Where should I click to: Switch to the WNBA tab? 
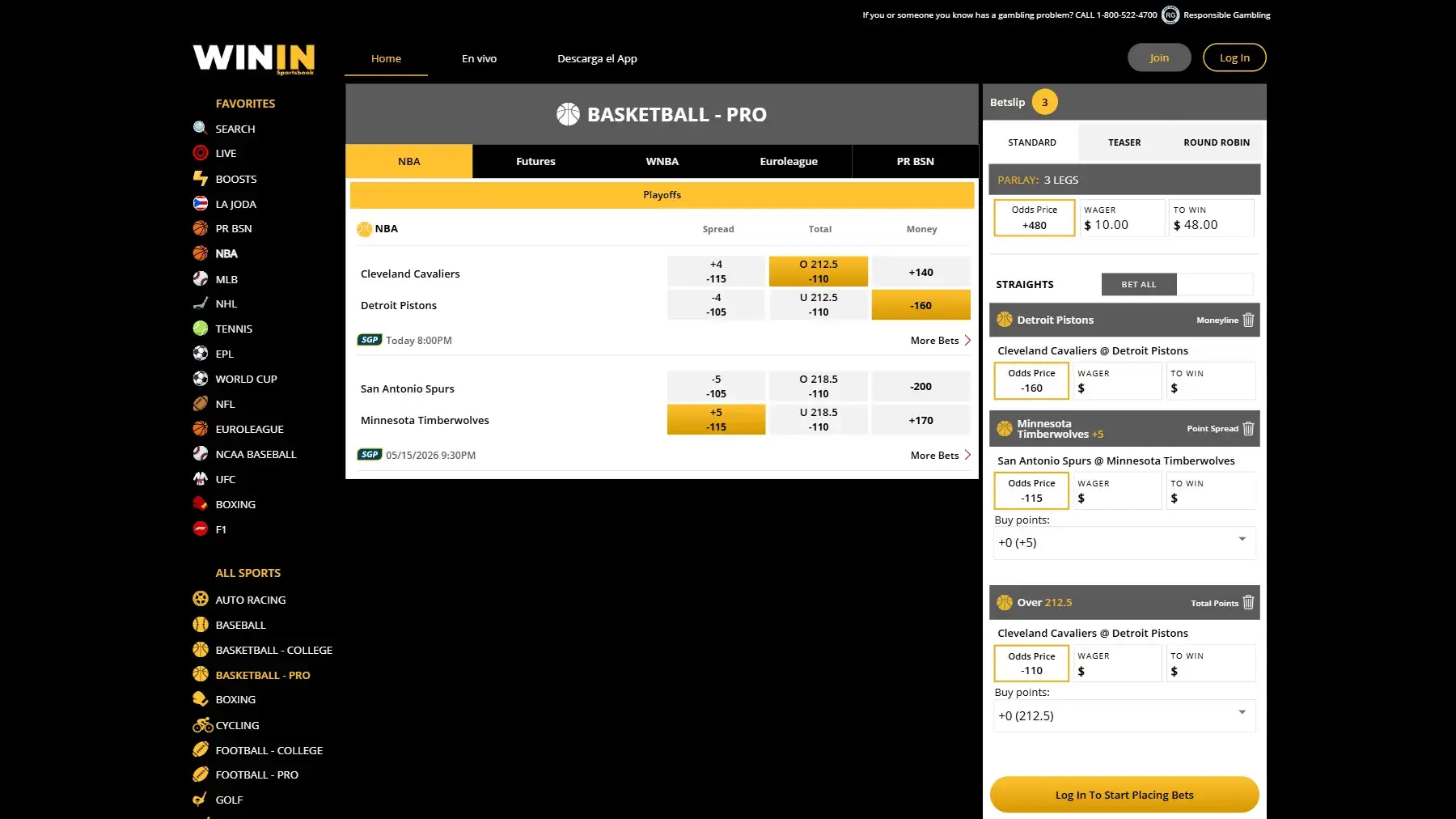662,161
